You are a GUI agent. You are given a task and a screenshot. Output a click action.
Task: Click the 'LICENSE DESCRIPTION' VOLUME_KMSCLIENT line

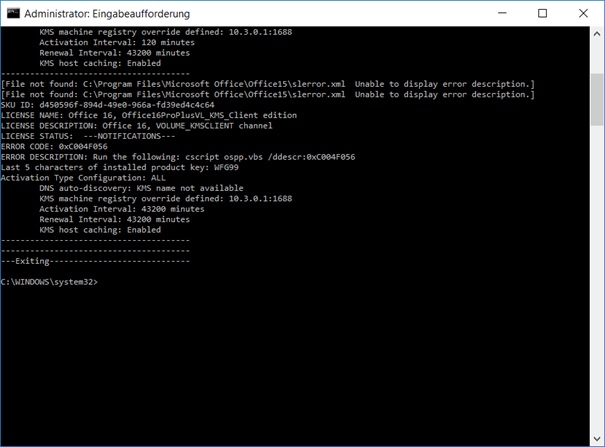click(x=137, y=126)
